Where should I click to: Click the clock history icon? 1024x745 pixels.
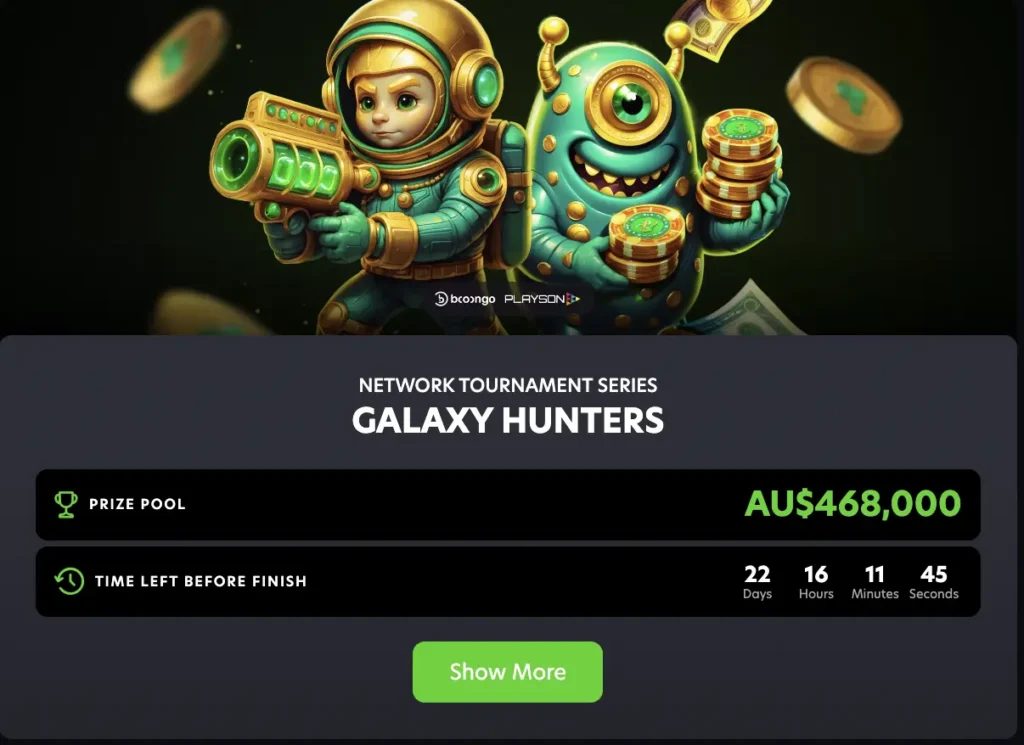click(69, 580)
